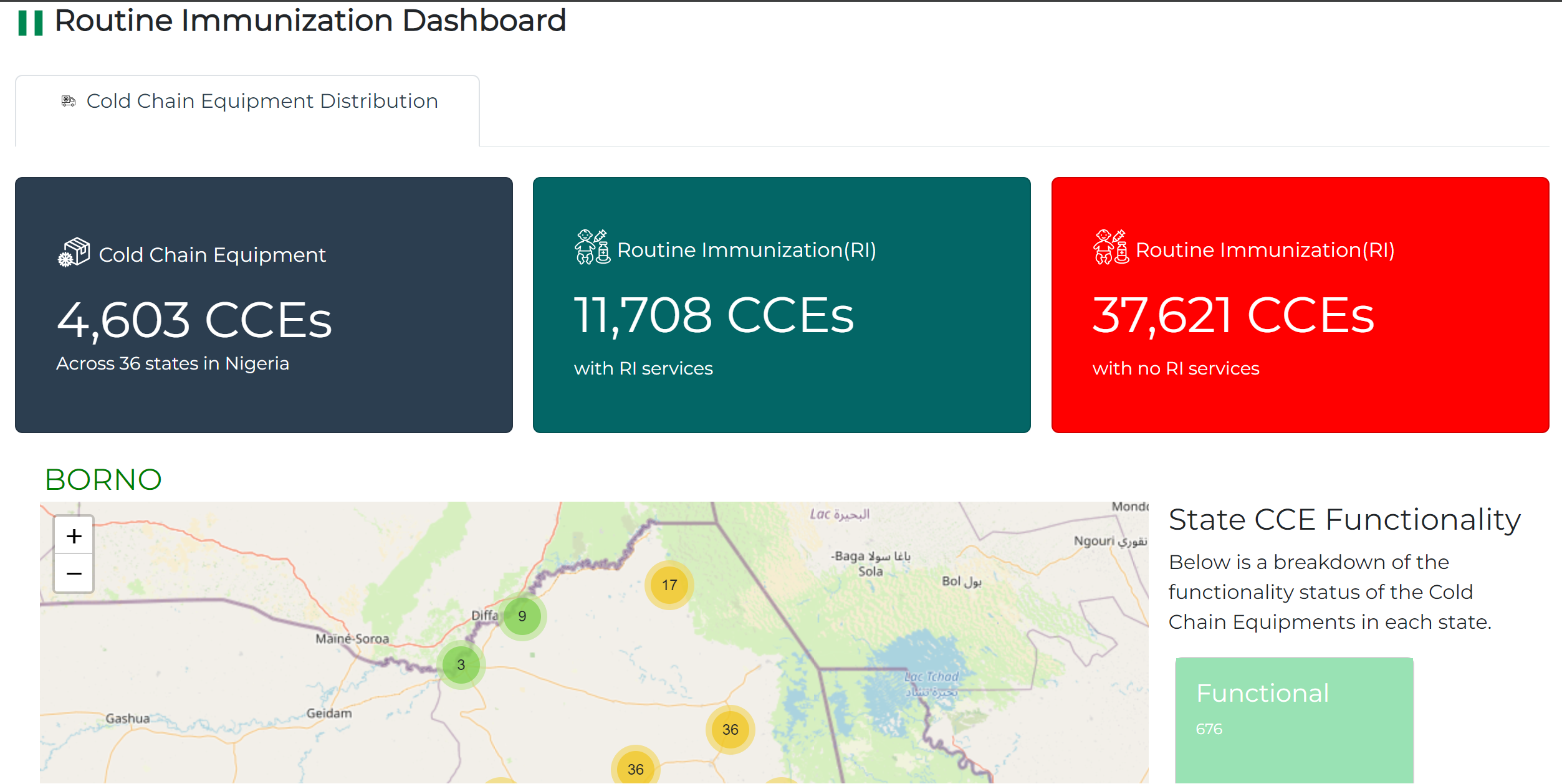
Task: Zoom out on the Borno map
Action: (x=73, y=573)
